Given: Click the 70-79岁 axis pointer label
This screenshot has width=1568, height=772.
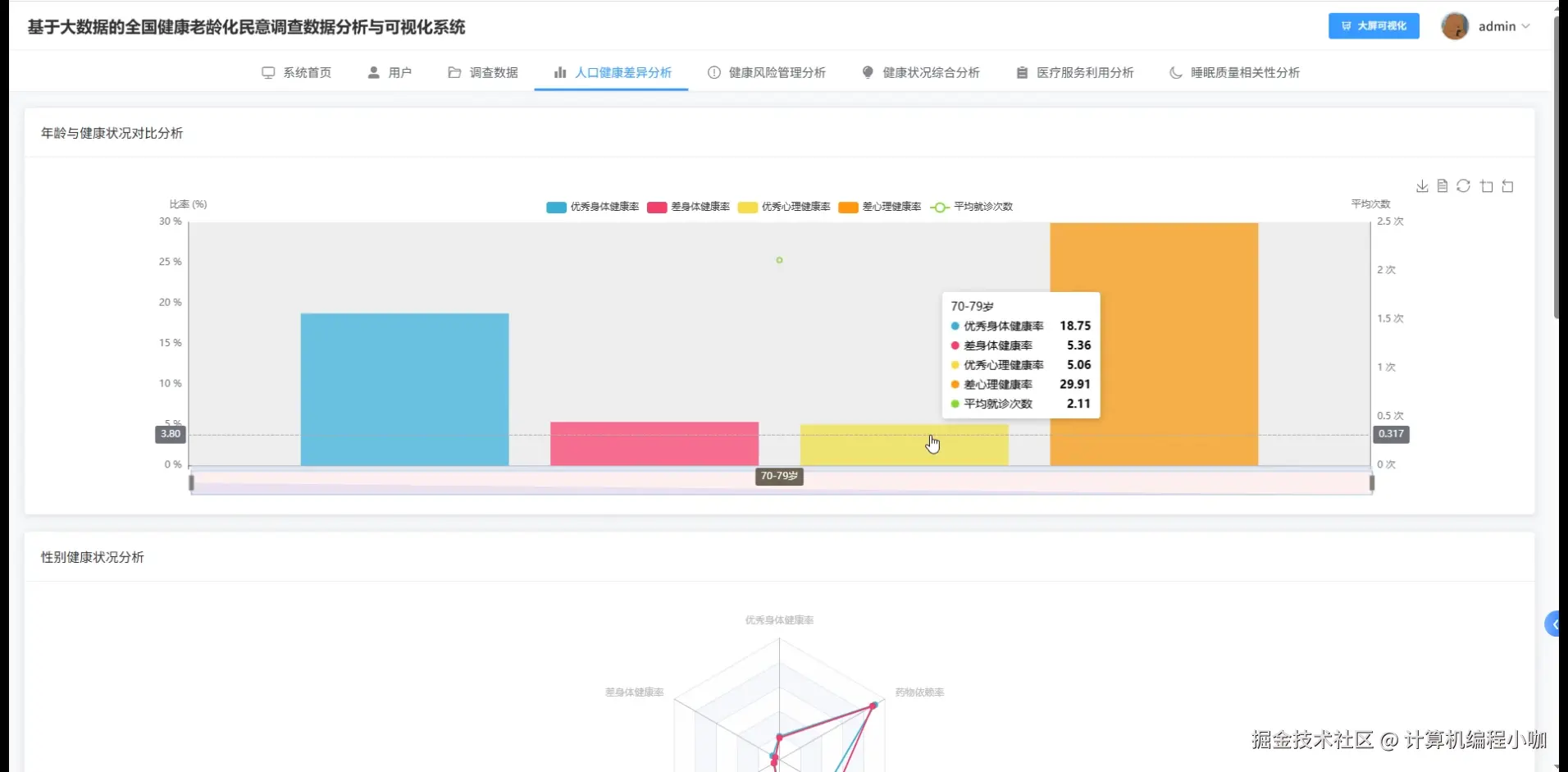Looking at the screenshot, I should tap(779, 476).
